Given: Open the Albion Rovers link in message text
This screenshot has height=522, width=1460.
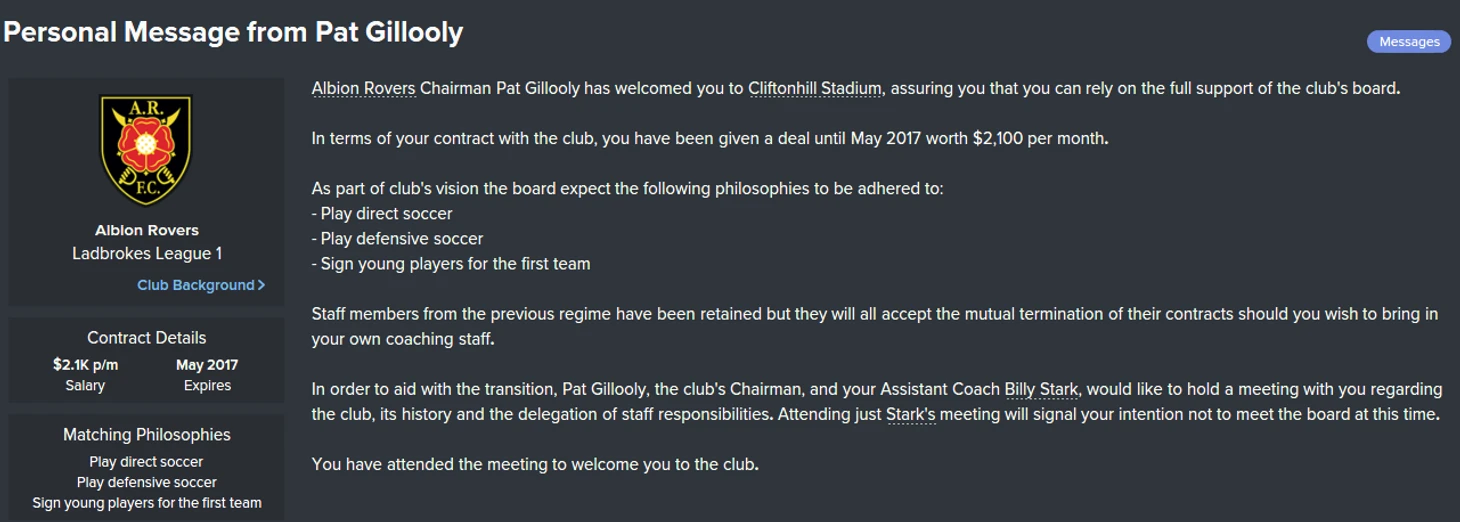Looking at the screenshot, I should click(363, 88).
